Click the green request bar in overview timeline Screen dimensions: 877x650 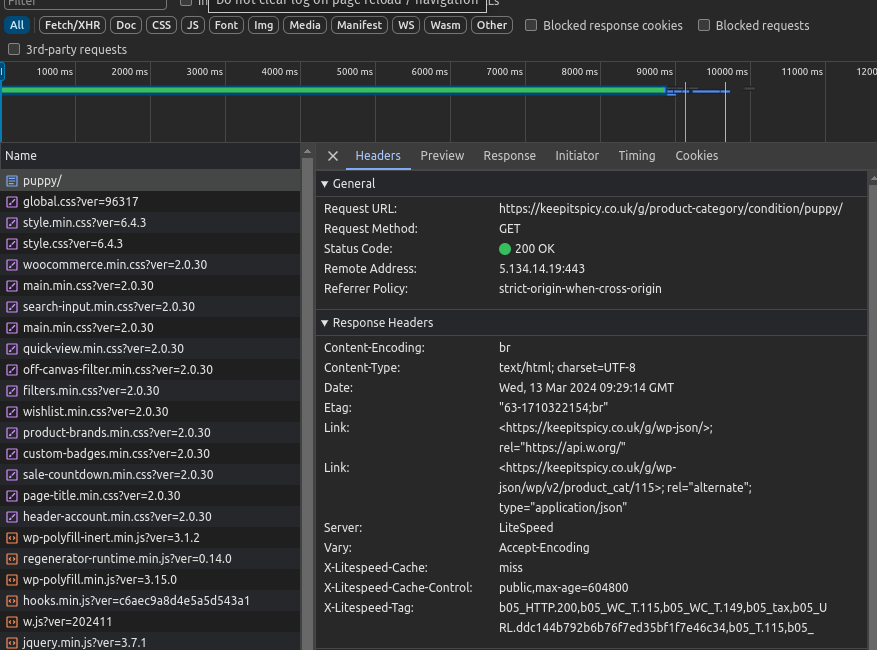(334, 90)
